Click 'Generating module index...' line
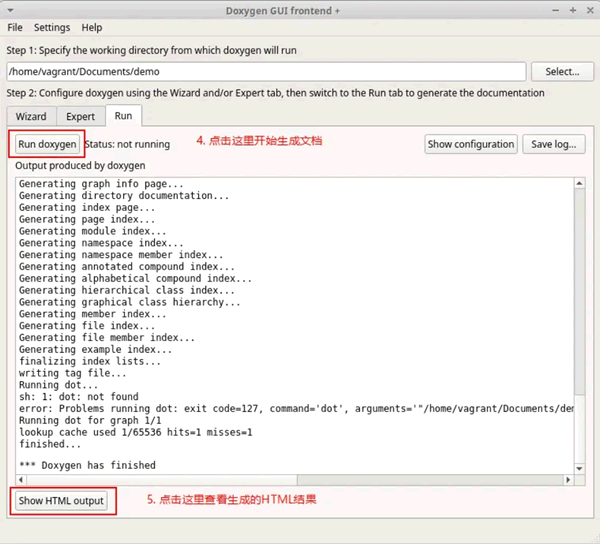This screenshot has width=600, height=544. [93, 231]
